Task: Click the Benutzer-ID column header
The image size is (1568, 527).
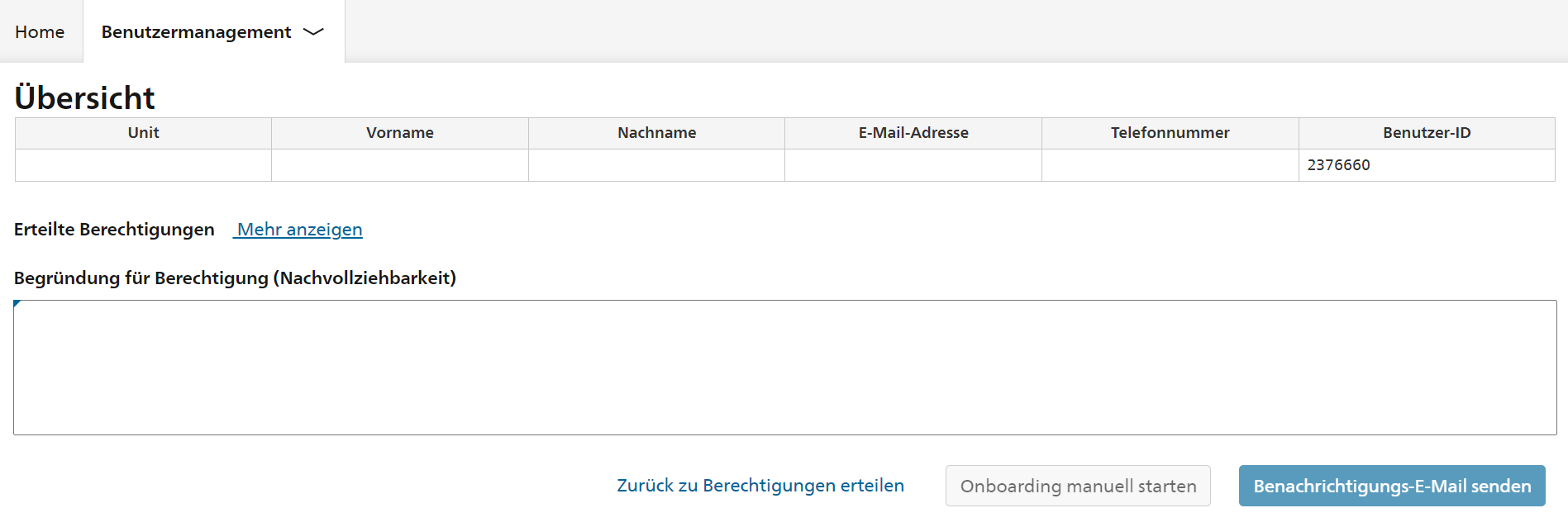Action: [1427, 133]
